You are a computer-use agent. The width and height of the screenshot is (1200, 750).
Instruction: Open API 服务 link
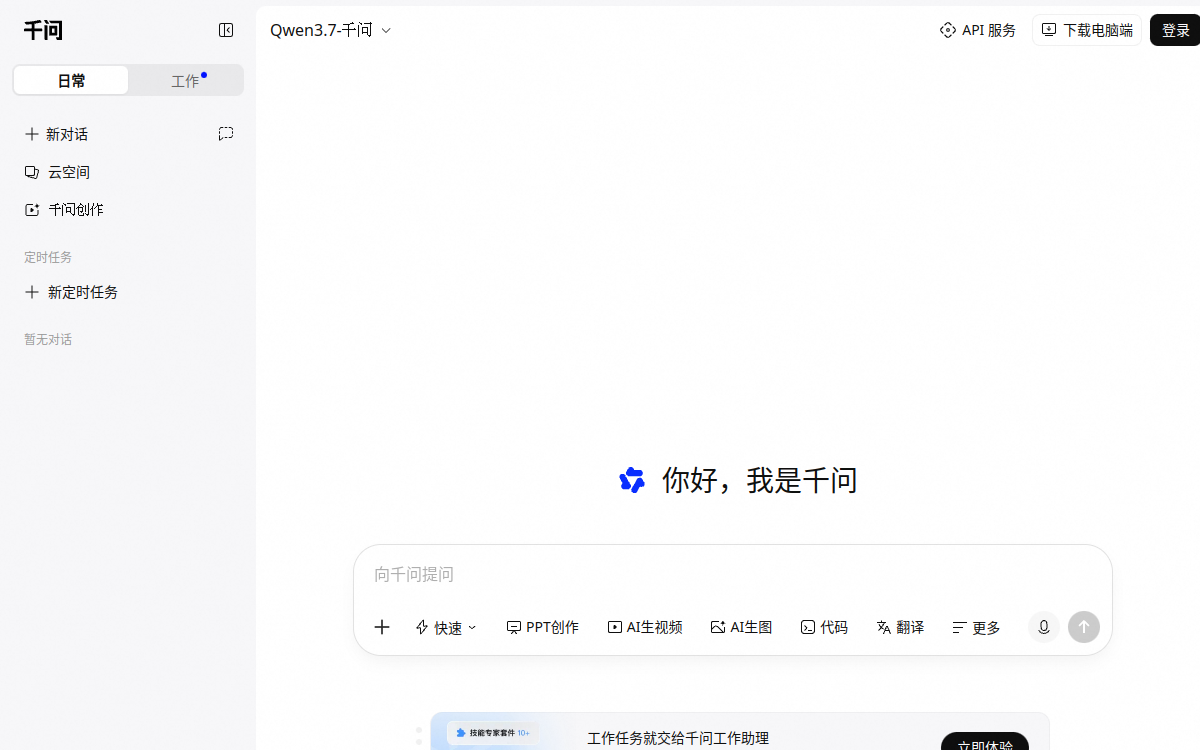click(x=978, y=30)
